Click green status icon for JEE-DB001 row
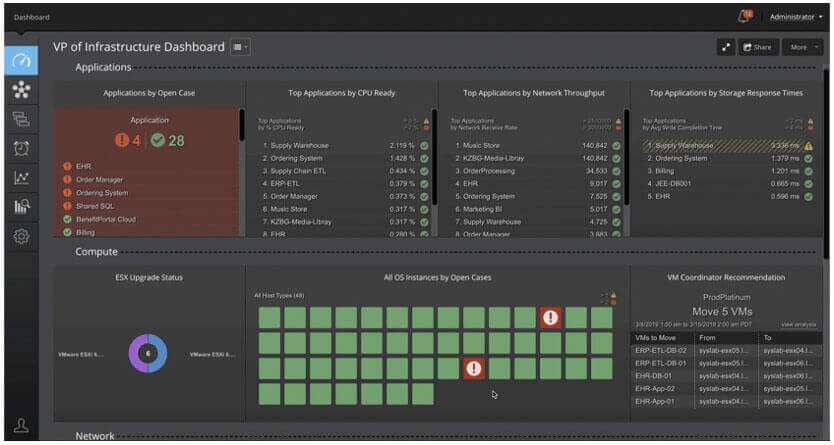 [x=808, y=184]
